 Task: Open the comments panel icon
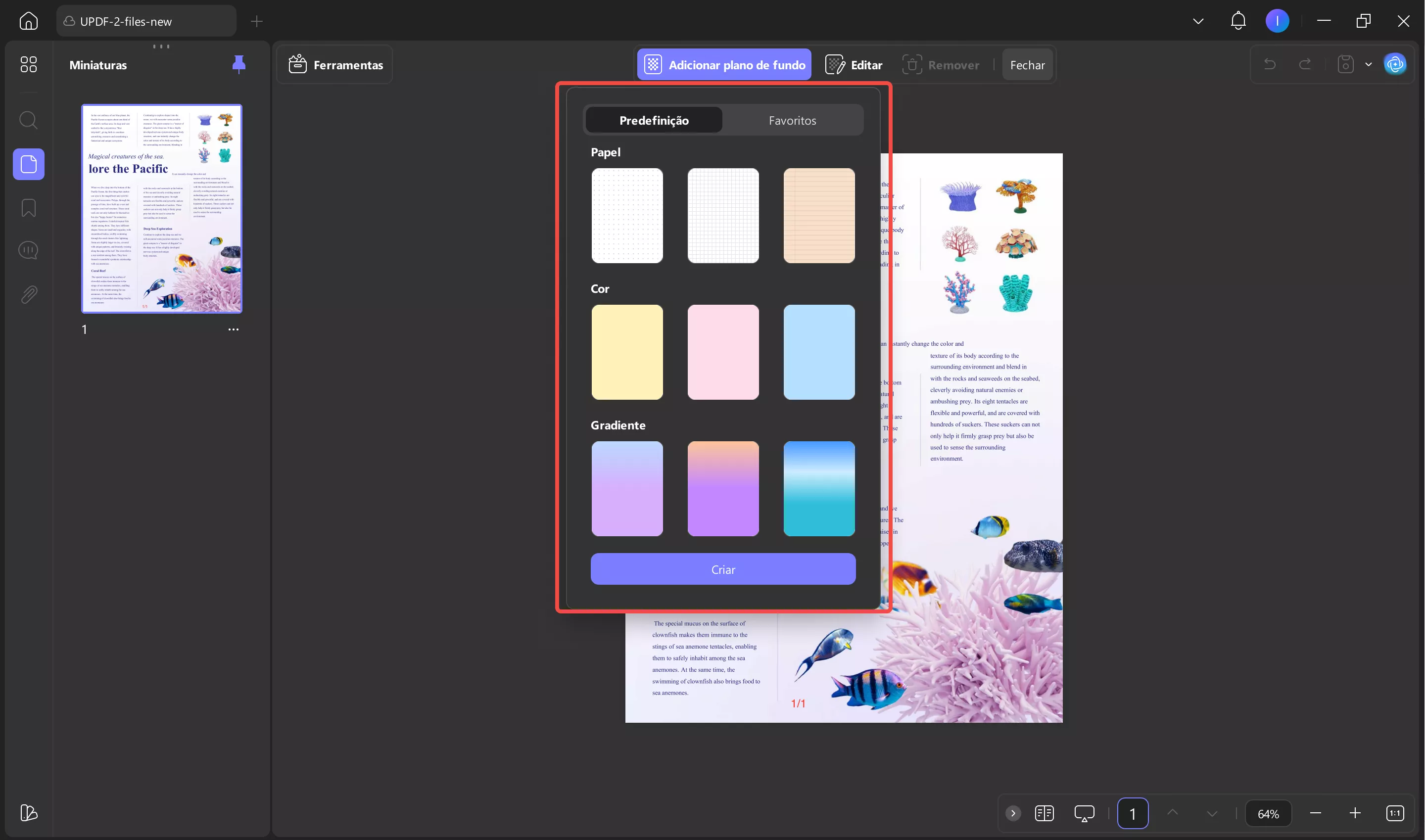(28, 250)
